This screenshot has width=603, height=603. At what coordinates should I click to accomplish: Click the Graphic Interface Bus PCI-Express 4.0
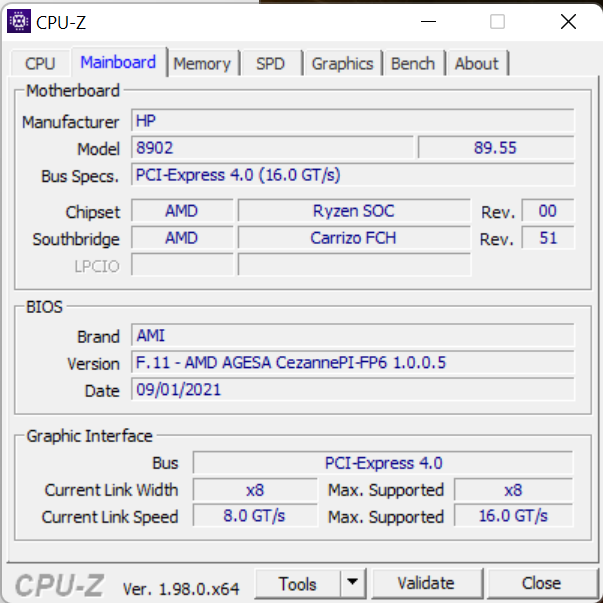(x=383, y=463)
